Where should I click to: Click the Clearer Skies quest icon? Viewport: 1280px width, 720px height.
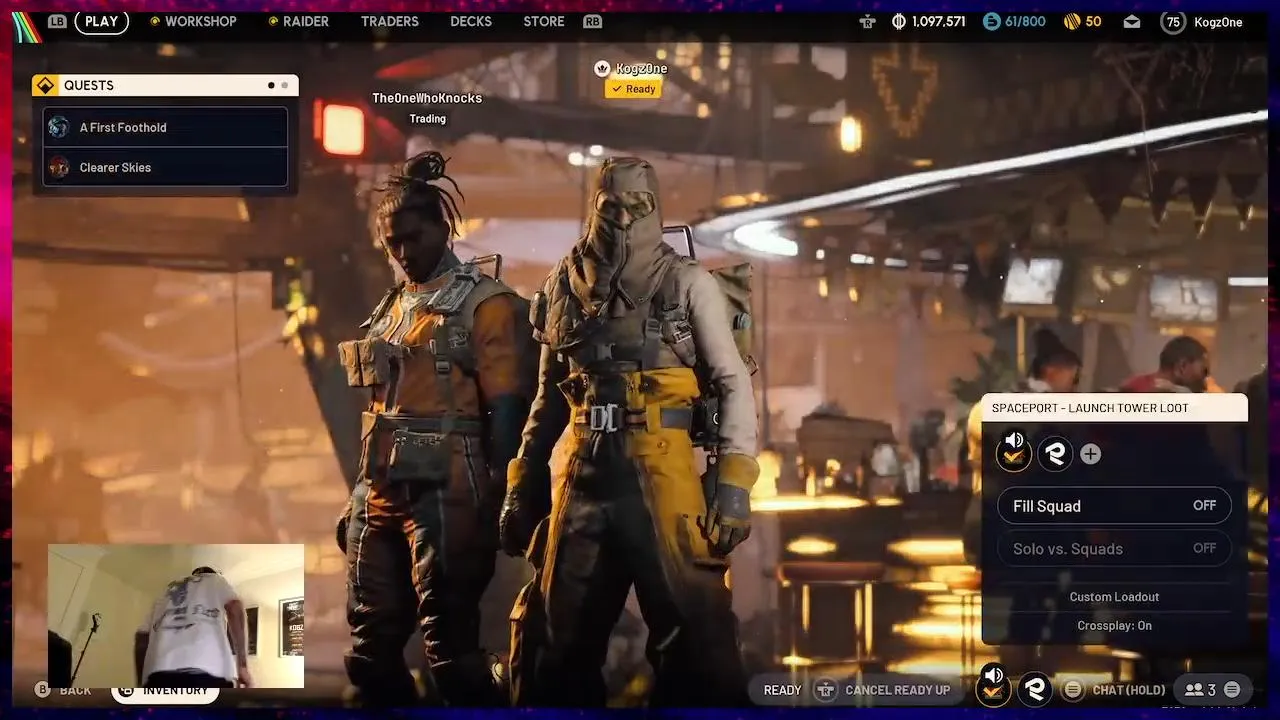pos(59,167)
